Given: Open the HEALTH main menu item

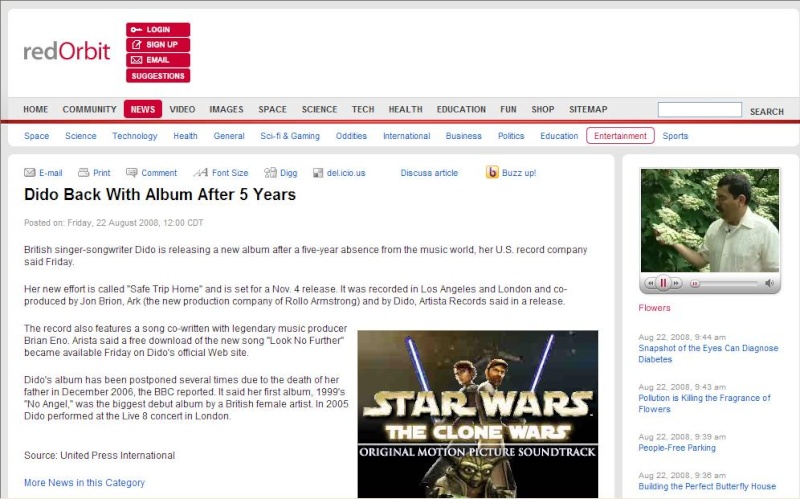Looking at the screenshot, I should point(406,109).
